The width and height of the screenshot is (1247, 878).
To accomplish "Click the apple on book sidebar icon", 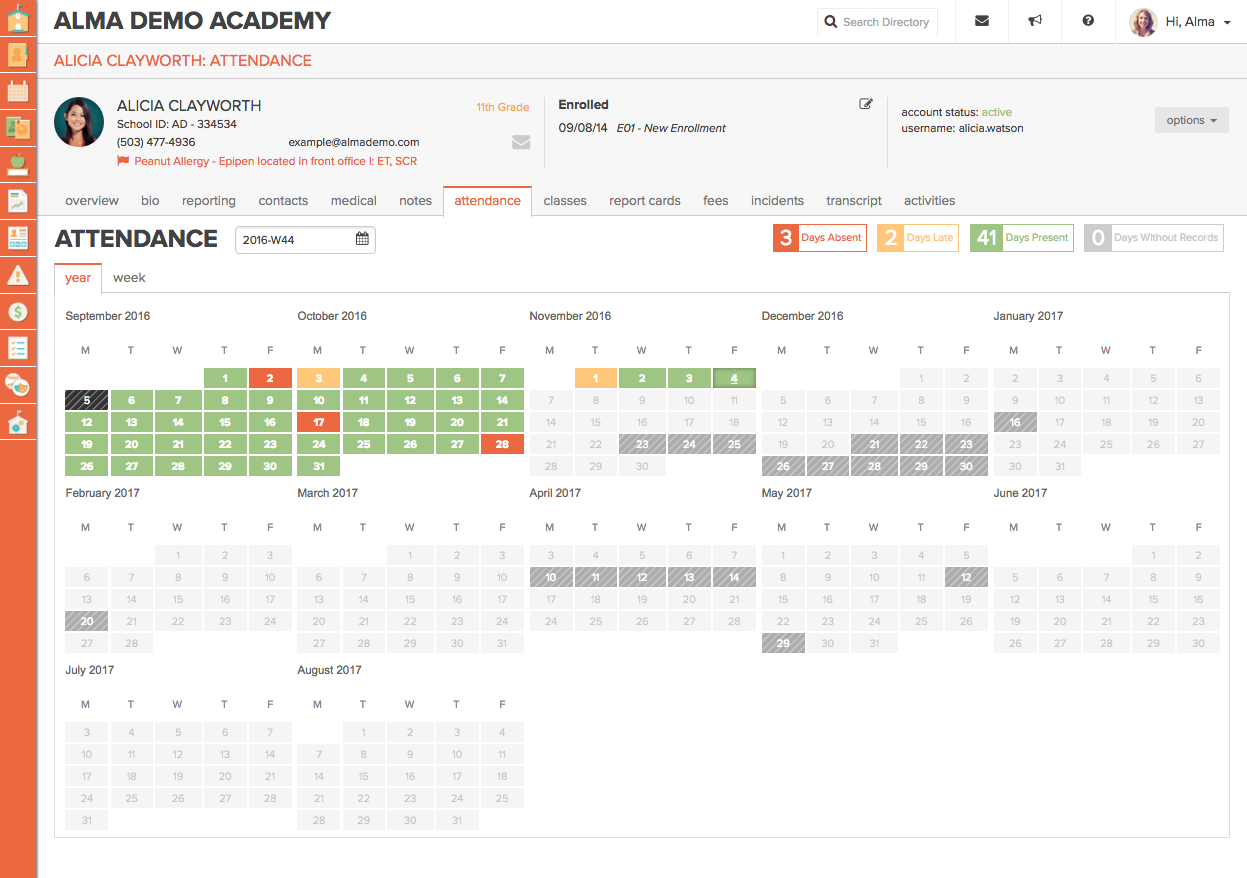I will point(18,165).
